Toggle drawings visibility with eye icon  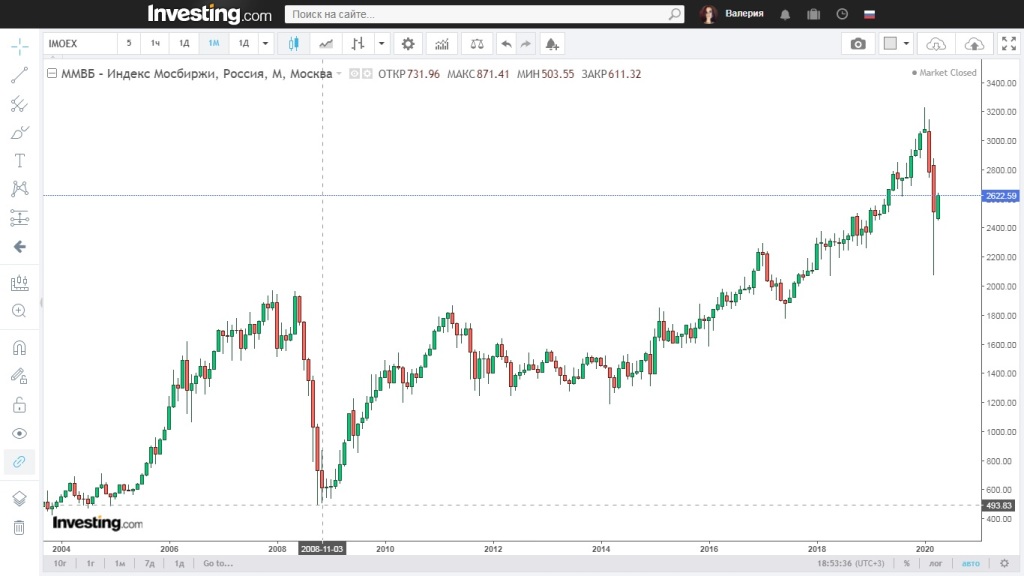(x=19, y=433)
